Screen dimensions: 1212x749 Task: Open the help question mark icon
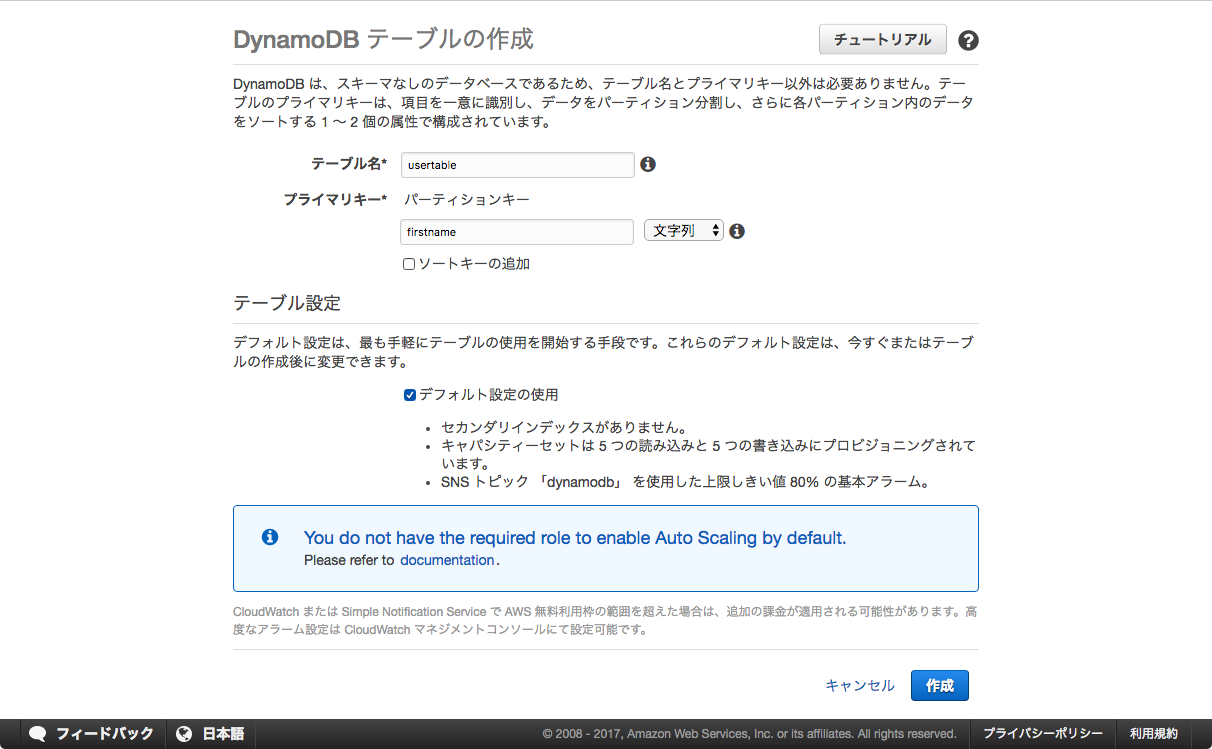pos(968,39)
